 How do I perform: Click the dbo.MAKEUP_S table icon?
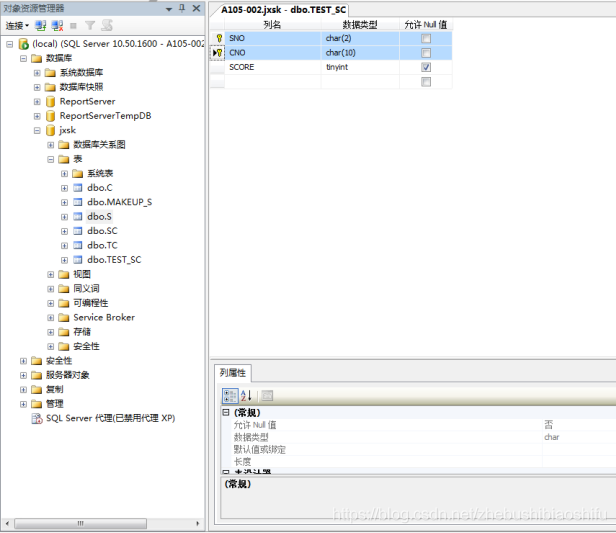point(78,202)
